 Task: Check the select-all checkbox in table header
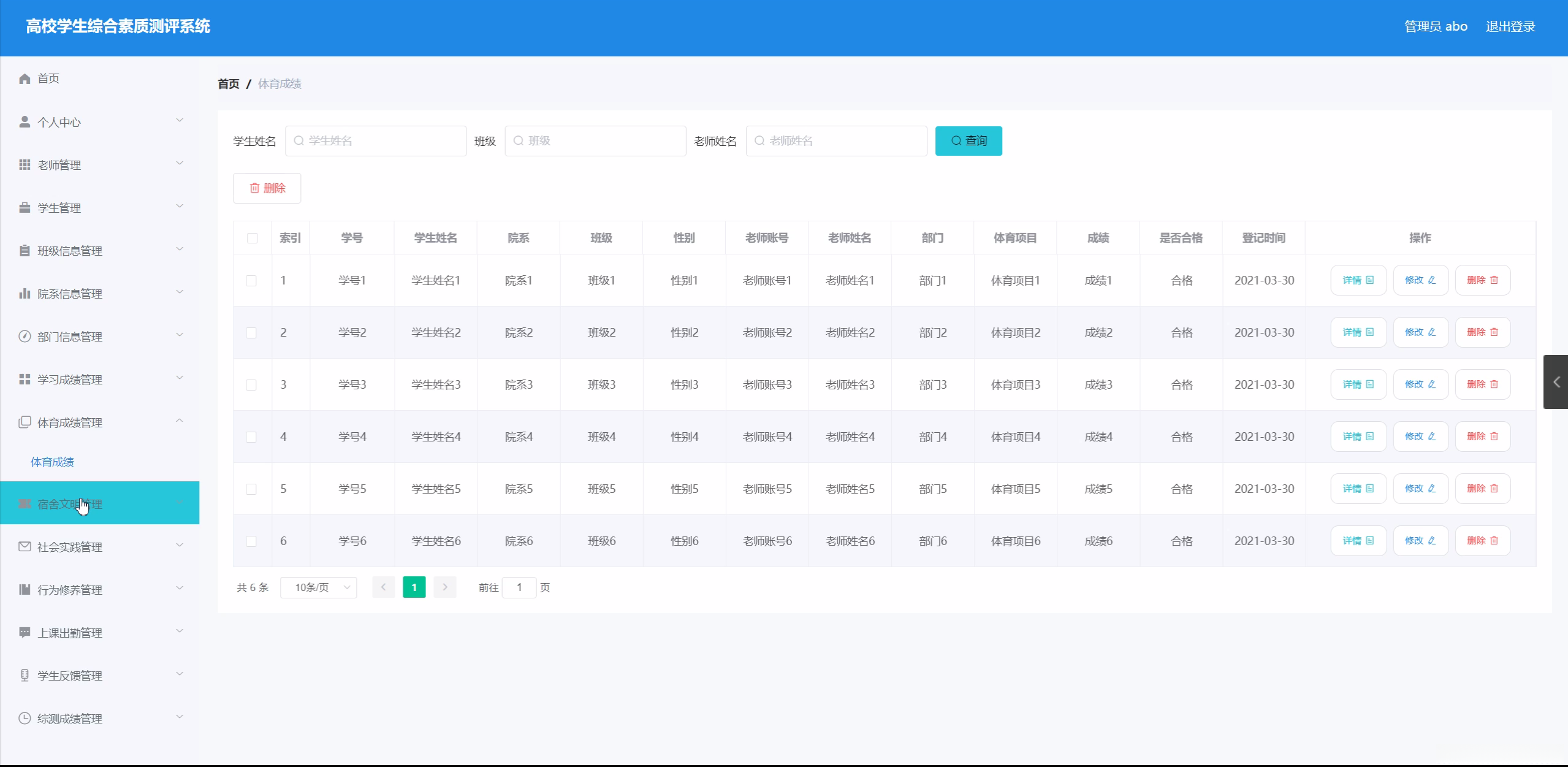(x=252, y=238)
